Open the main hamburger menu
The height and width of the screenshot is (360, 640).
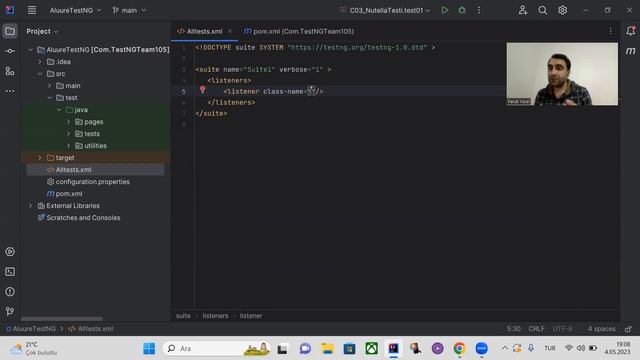point(32,10)
